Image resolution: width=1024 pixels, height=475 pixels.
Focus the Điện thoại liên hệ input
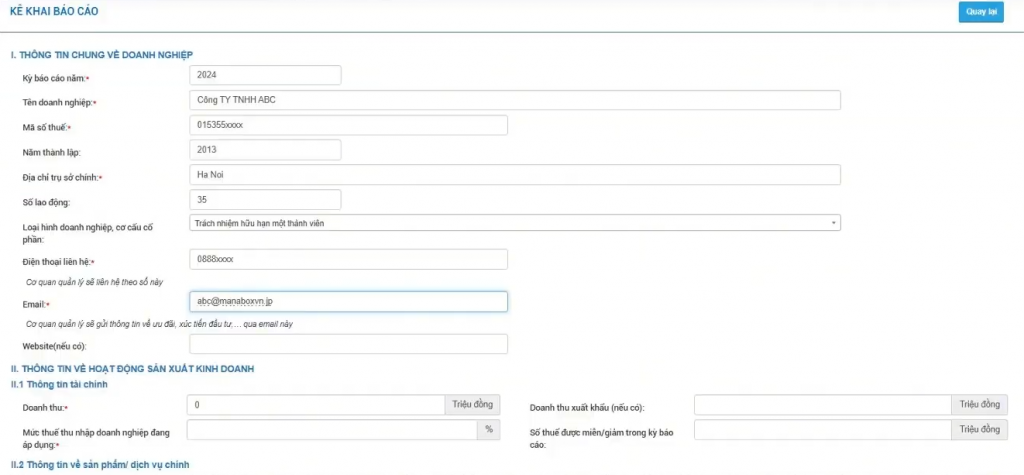(x=348, y=259)
